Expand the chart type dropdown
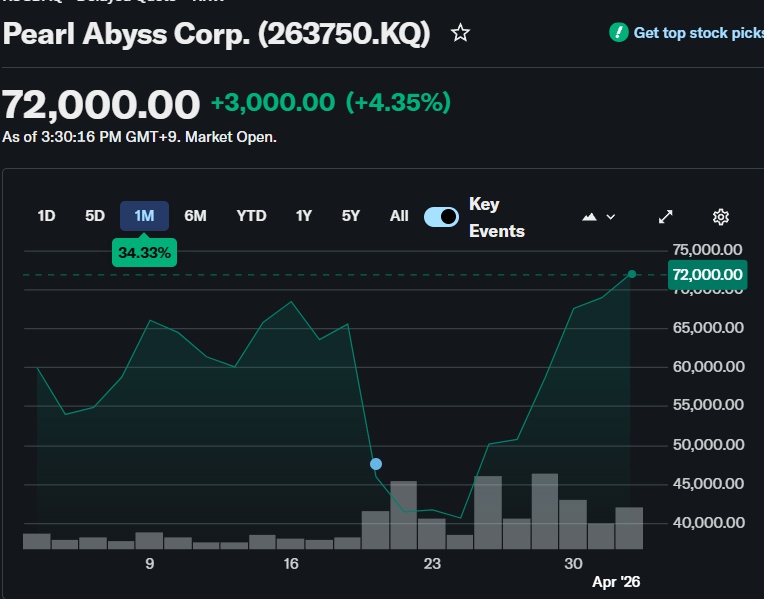This screenshot has height=599, width=764. tap(599, 217)
